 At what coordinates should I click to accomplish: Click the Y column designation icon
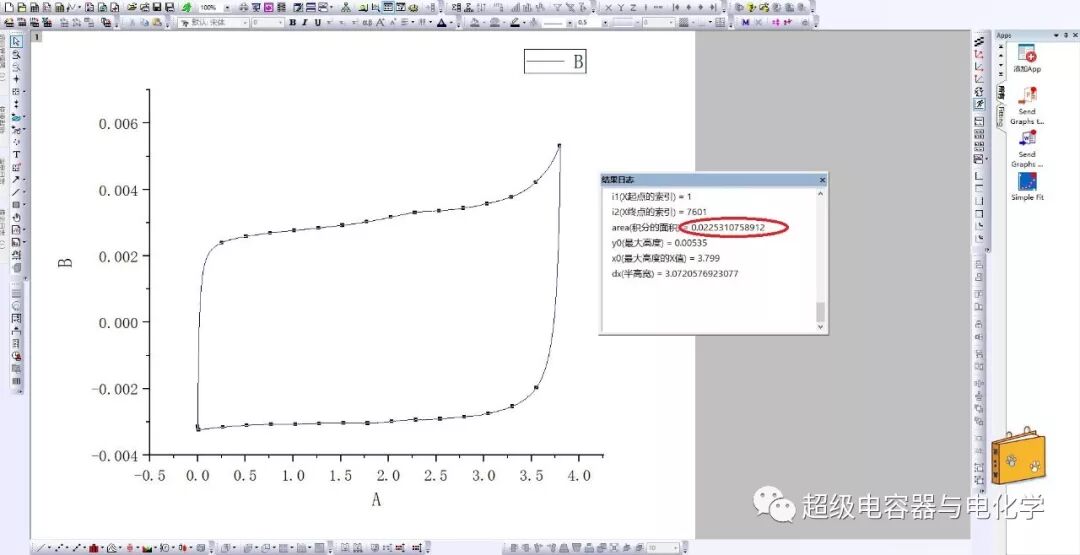click(621, 8)
